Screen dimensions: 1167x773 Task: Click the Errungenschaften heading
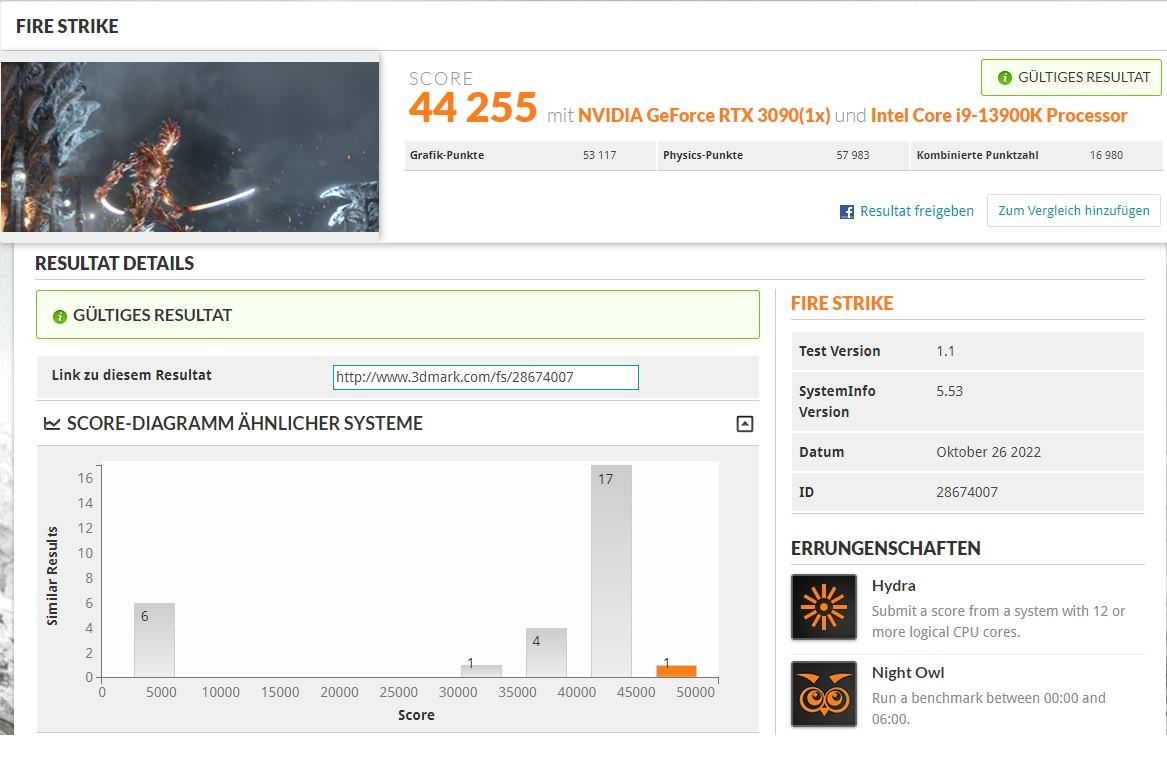coord(886,548)
